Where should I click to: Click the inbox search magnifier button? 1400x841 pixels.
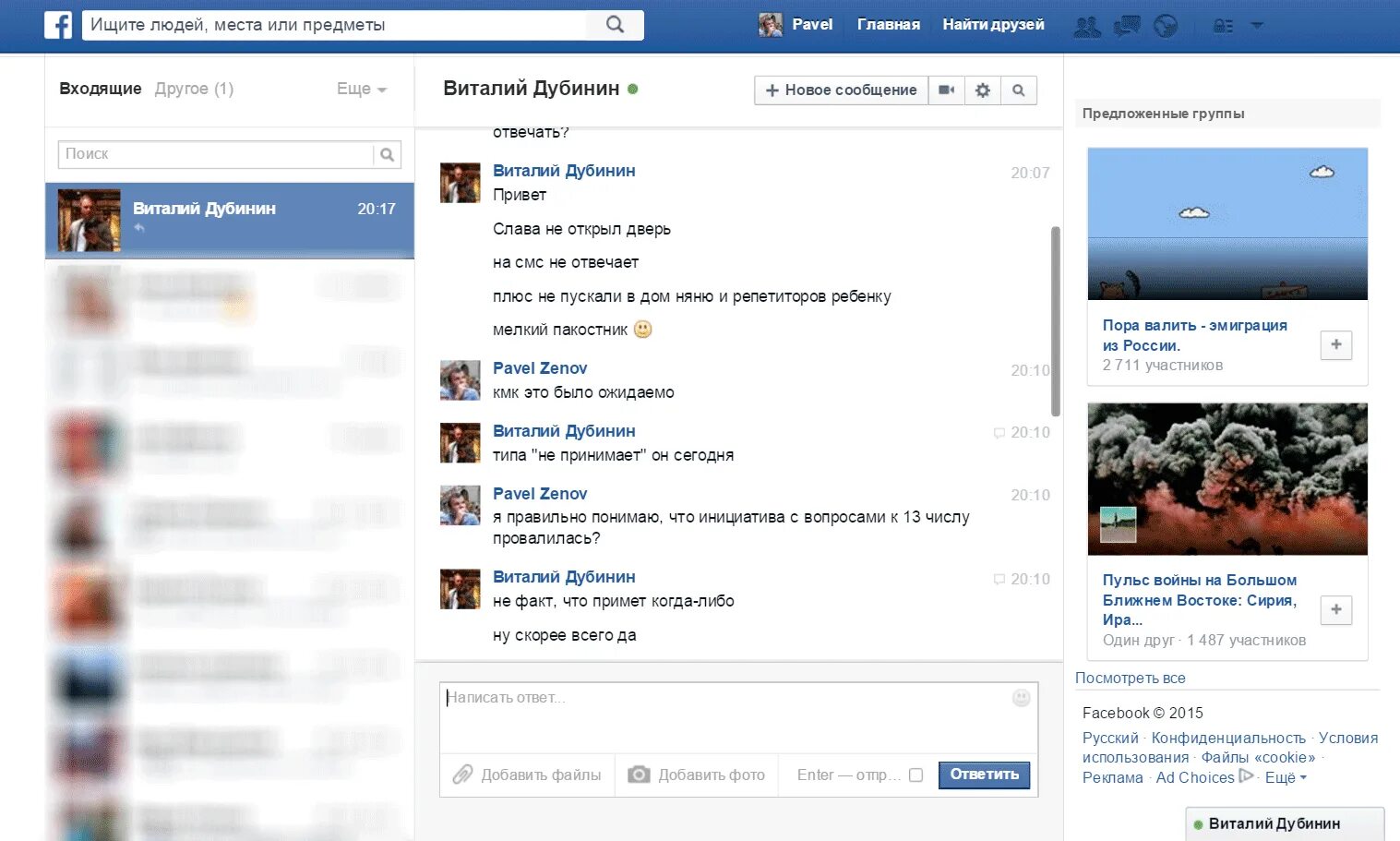[388, 154]
